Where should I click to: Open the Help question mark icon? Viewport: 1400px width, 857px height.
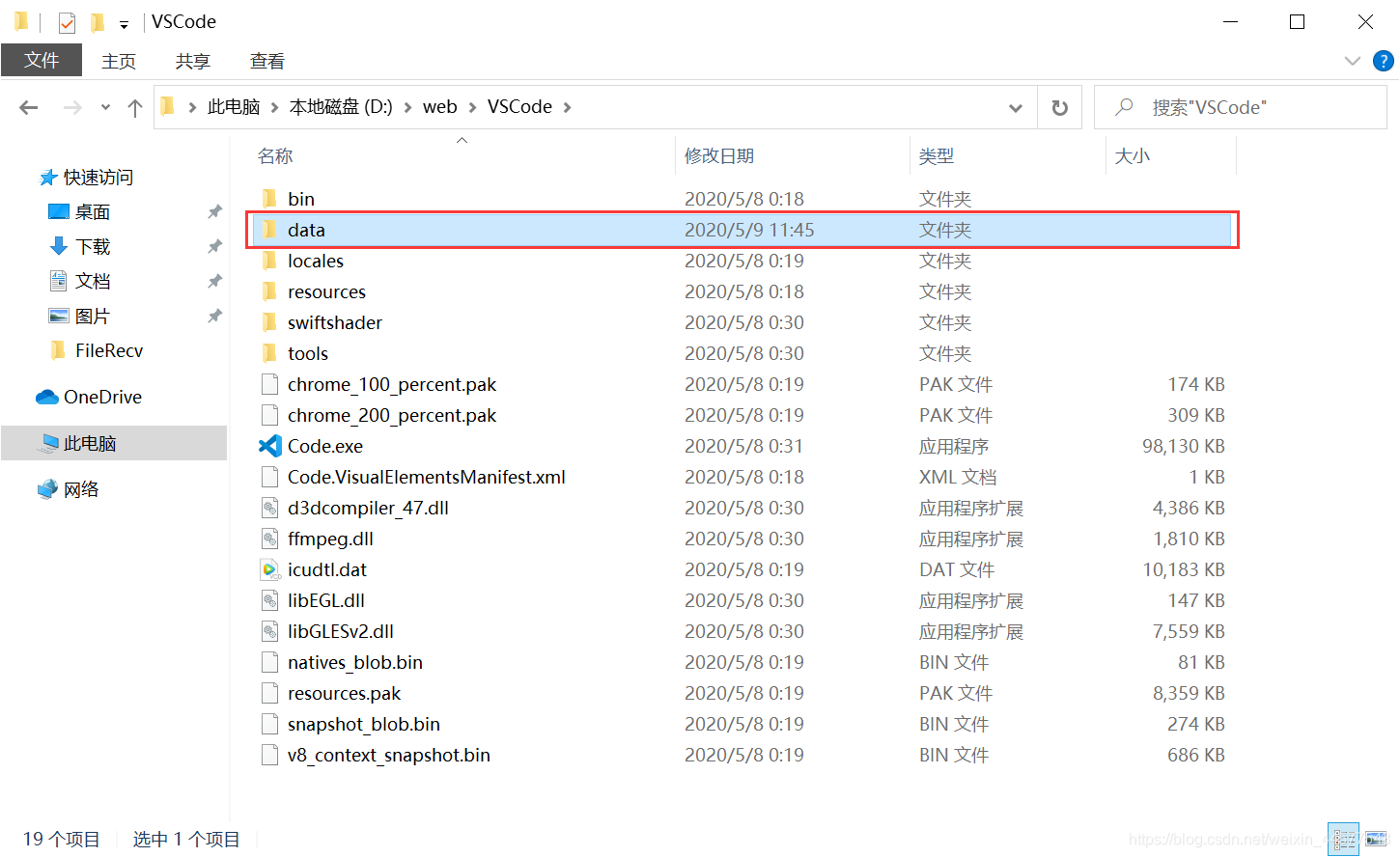point(1383,61)
